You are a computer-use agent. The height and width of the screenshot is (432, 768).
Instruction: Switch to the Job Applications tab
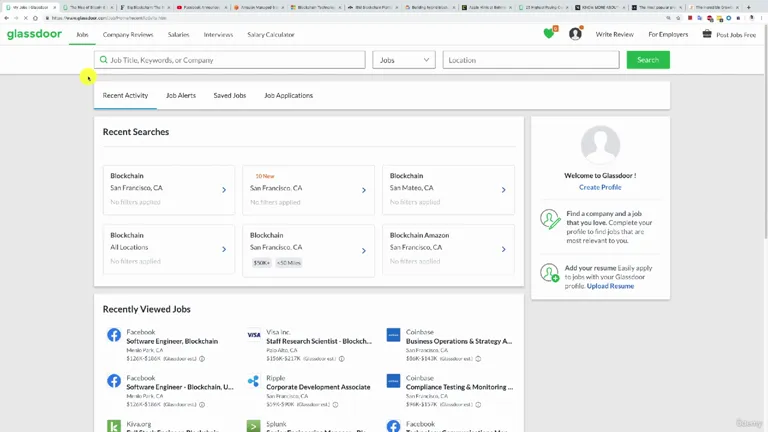click(288, 96)
